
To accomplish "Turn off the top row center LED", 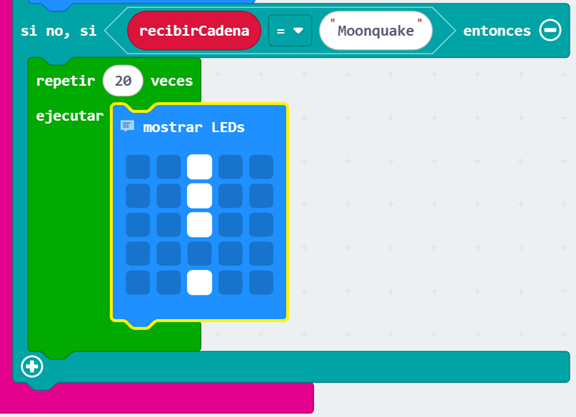I will [199, 167].
